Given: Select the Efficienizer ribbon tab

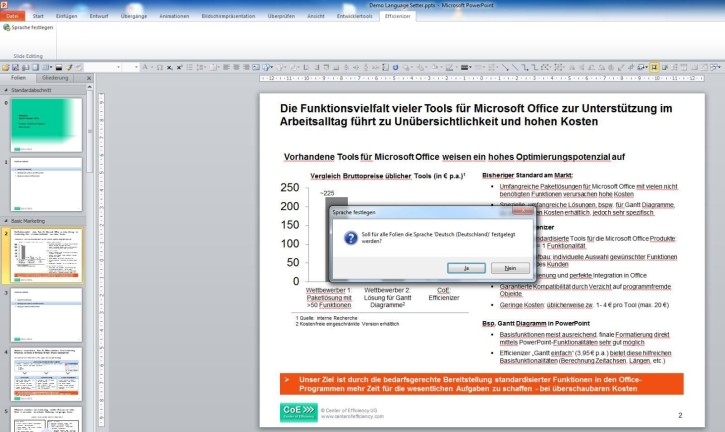Looking at the screenshot, I should tap(398, 16).
